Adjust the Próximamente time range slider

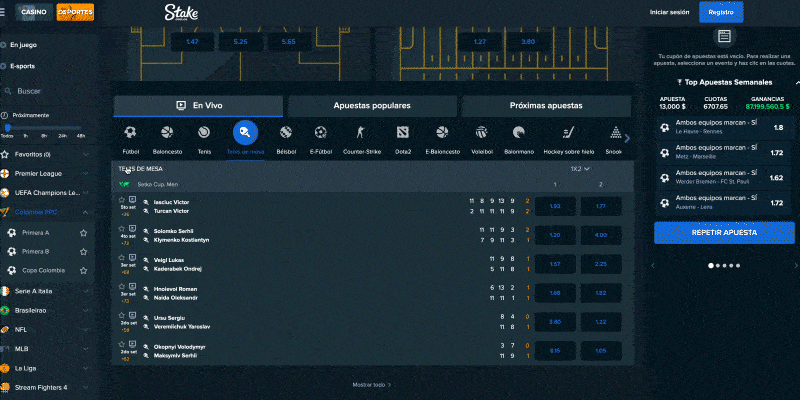(x=8, y=127)
